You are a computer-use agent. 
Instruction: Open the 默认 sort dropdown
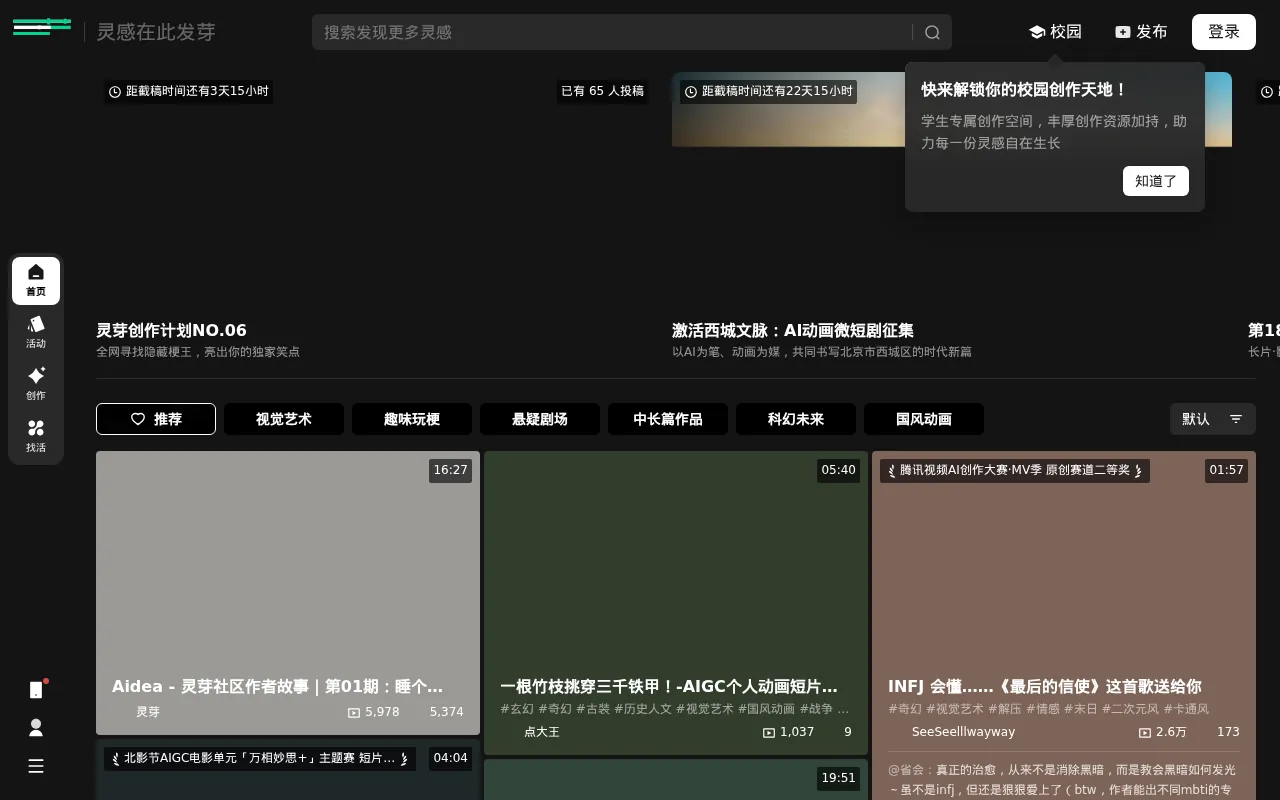click(1213, 419)
